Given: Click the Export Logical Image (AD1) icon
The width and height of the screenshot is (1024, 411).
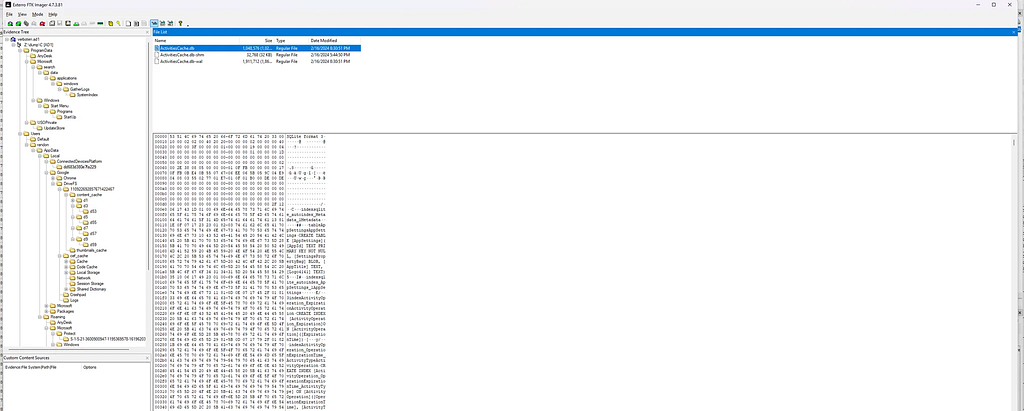Looking at the screenshot, I should pos(68,24).
